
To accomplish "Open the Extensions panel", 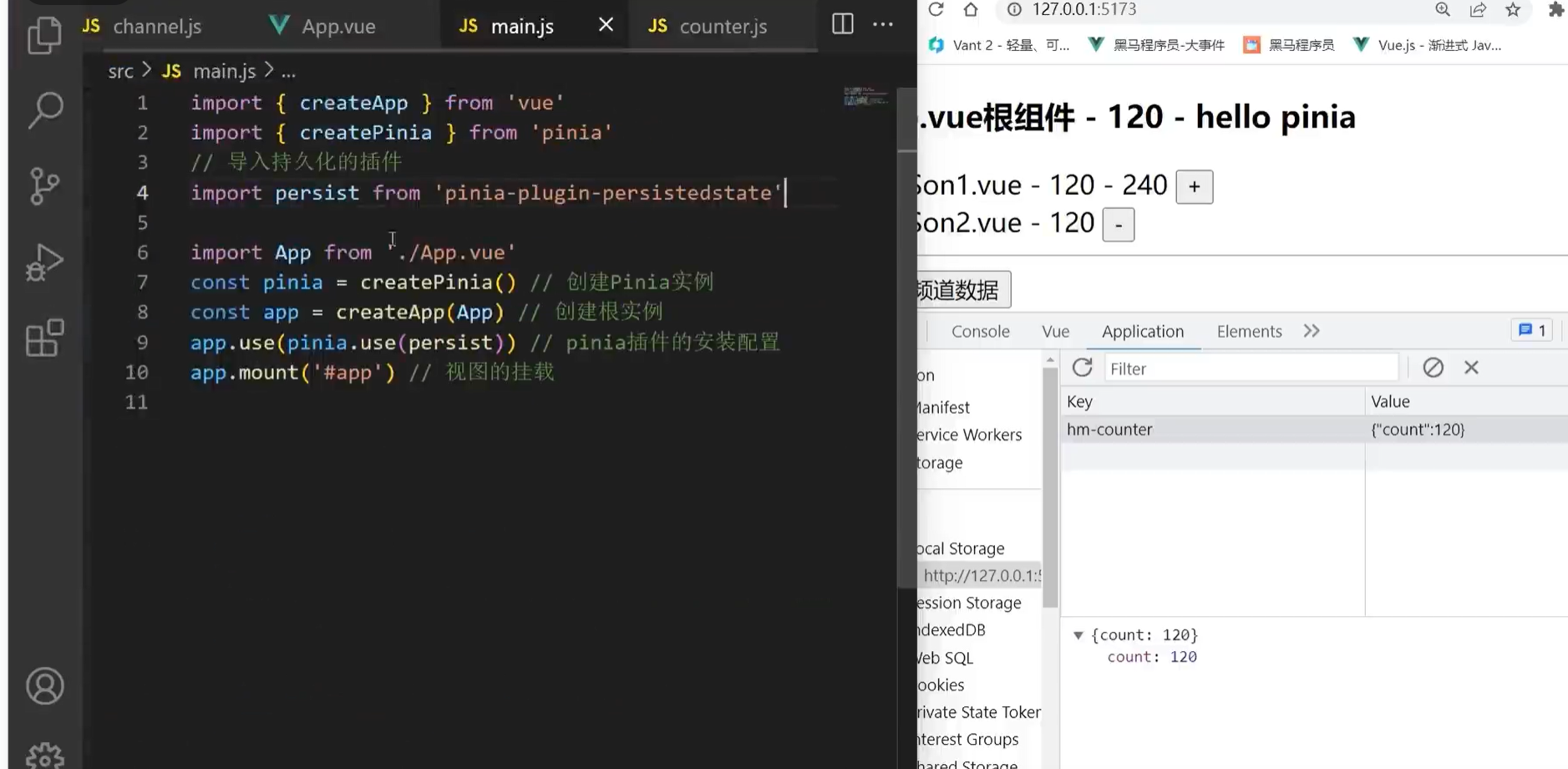I will pyautogui.click(x=44, y=338).
